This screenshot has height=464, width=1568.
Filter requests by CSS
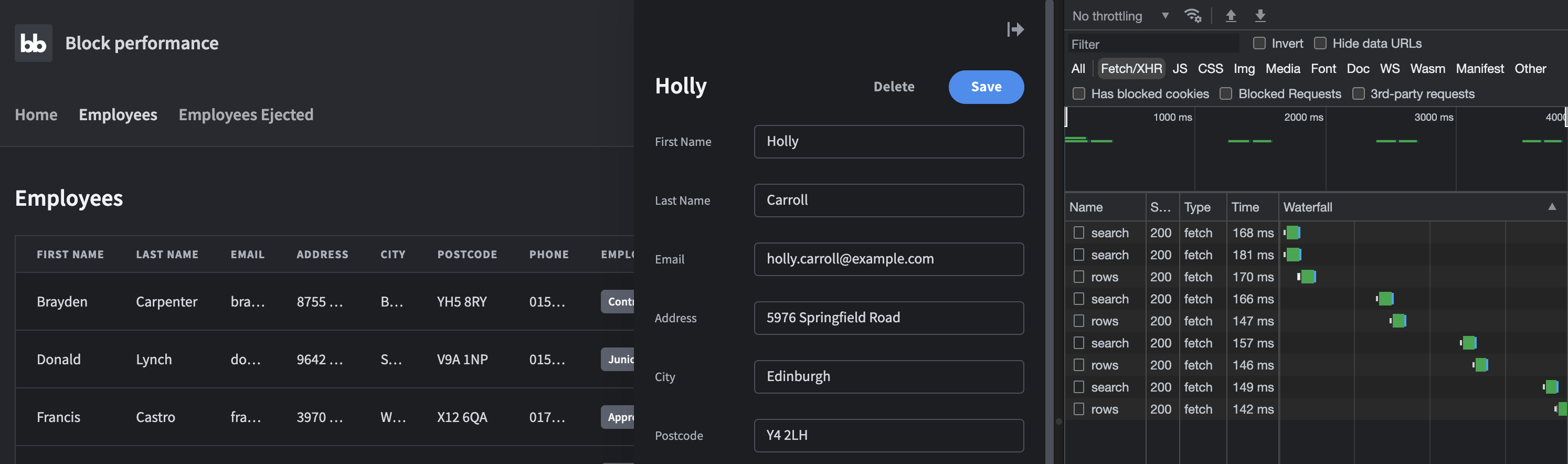coord(1210,69)
